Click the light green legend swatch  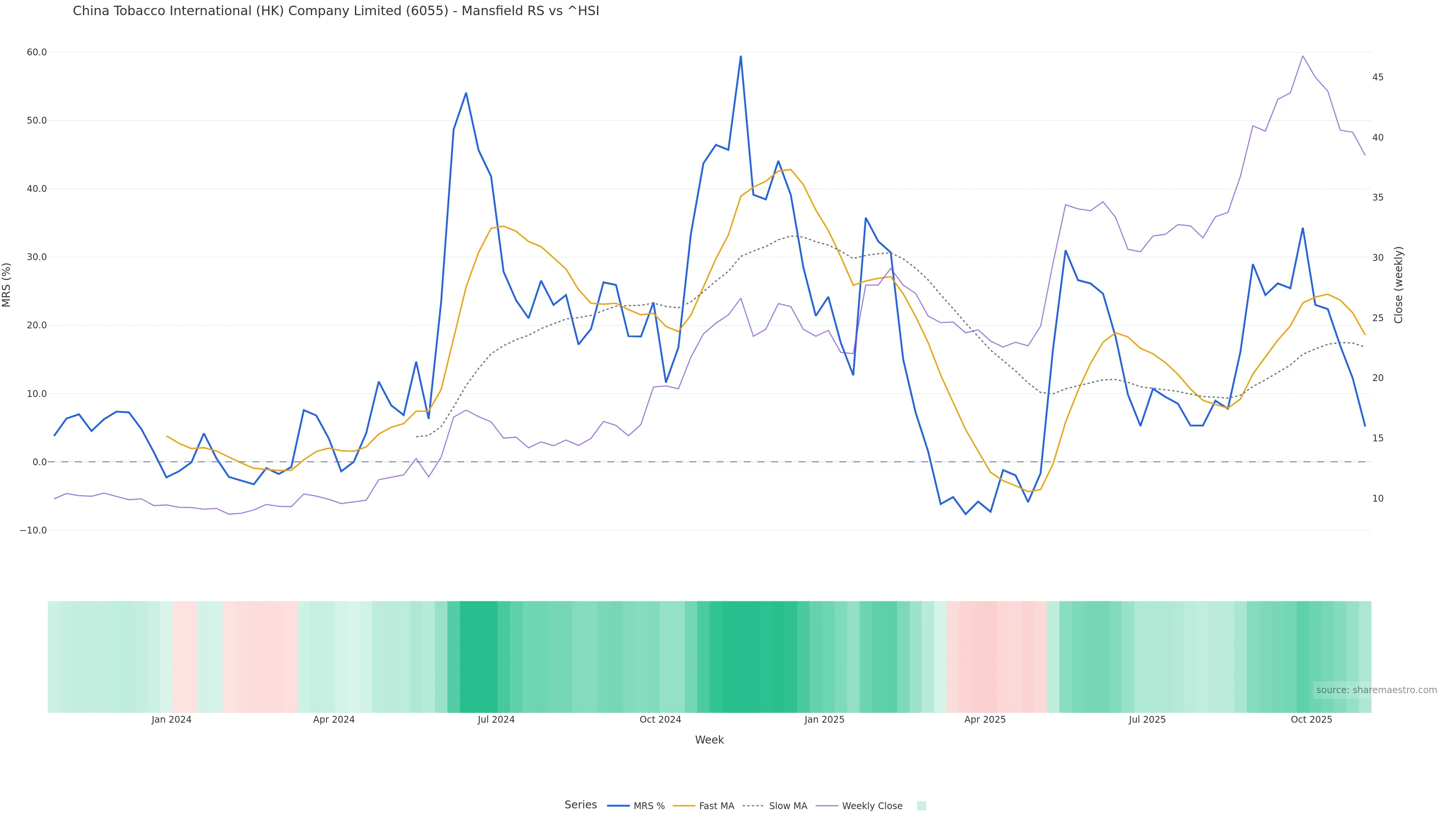tap(921, 806)
